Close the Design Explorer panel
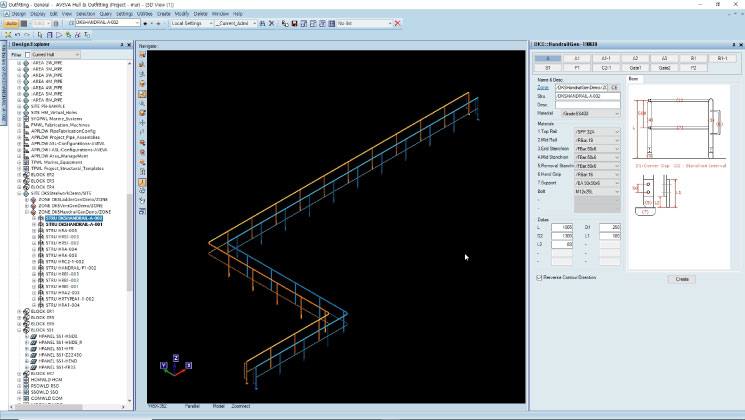745x420 pixels. pos(129,45)
